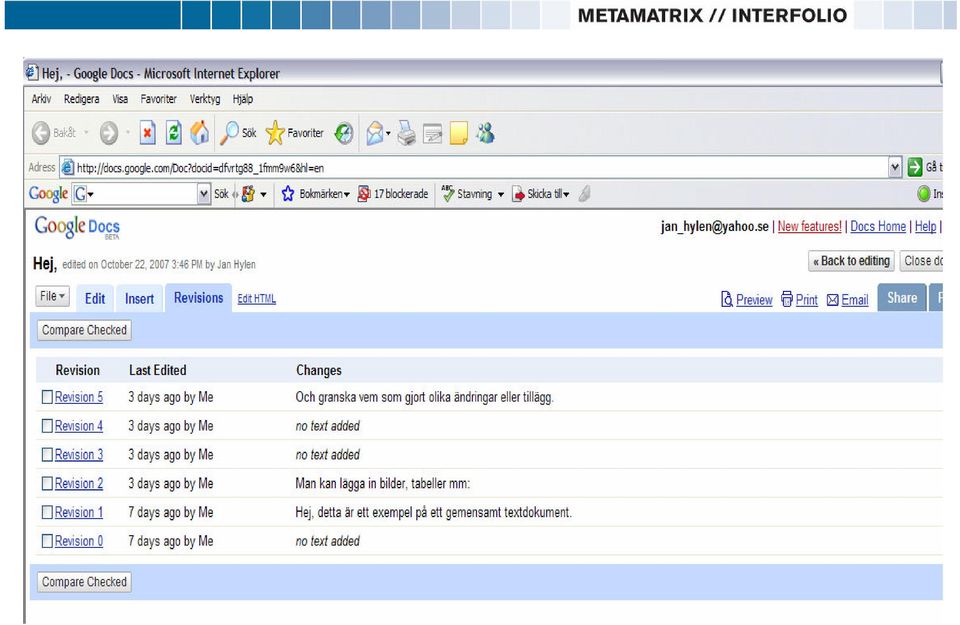Open the New features! link
960x625 pixels.
809,226
